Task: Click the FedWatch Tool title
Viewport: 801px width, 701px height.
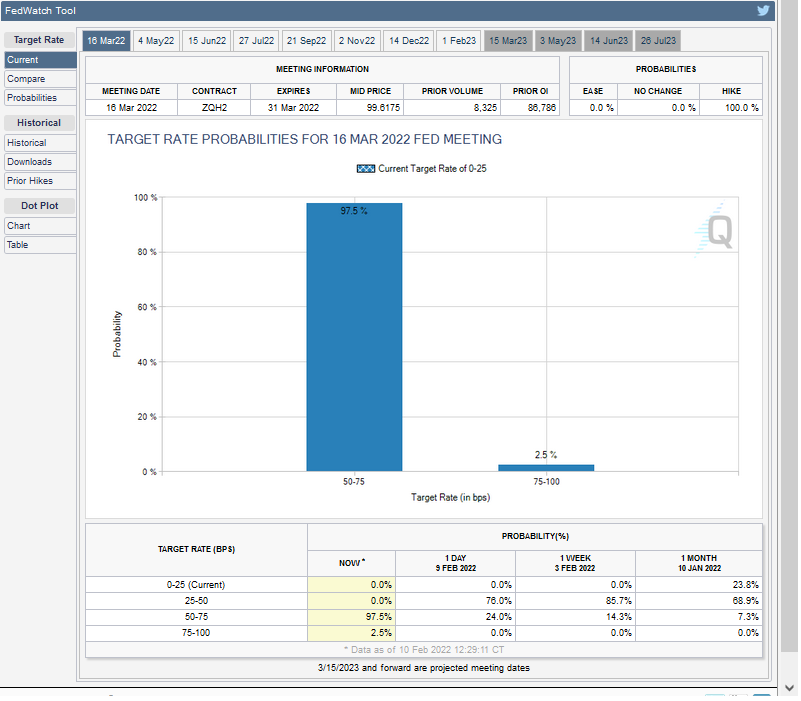Action: pyautogui.click(x=40, y=11)
